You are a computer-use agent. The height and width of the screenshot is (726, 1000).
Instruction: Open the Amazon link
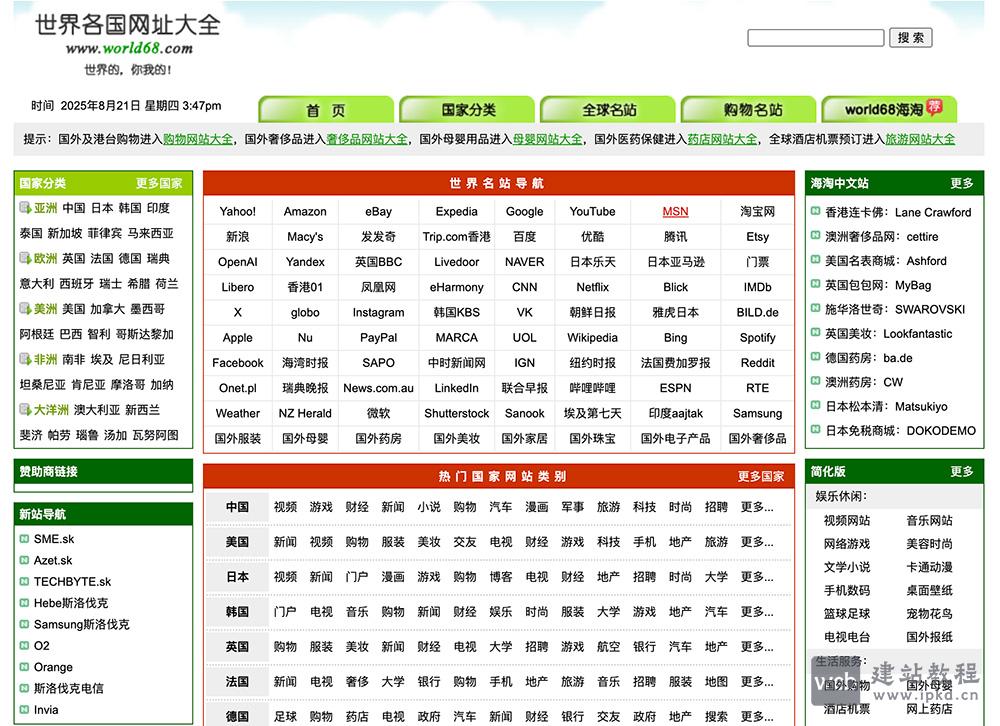tap(305, 211)
